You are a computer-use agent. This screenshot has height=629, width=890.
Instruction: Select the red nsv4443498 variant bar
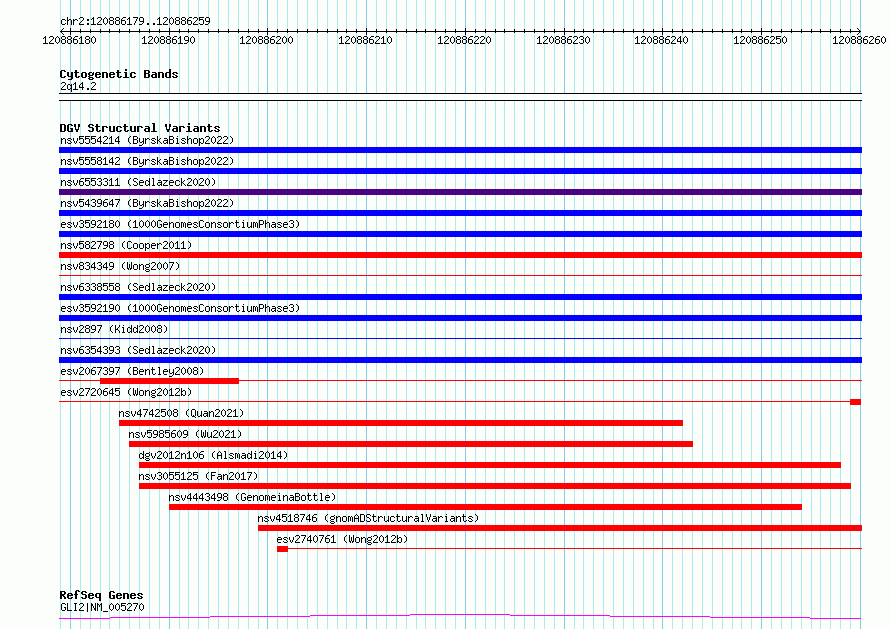point(485,507)
